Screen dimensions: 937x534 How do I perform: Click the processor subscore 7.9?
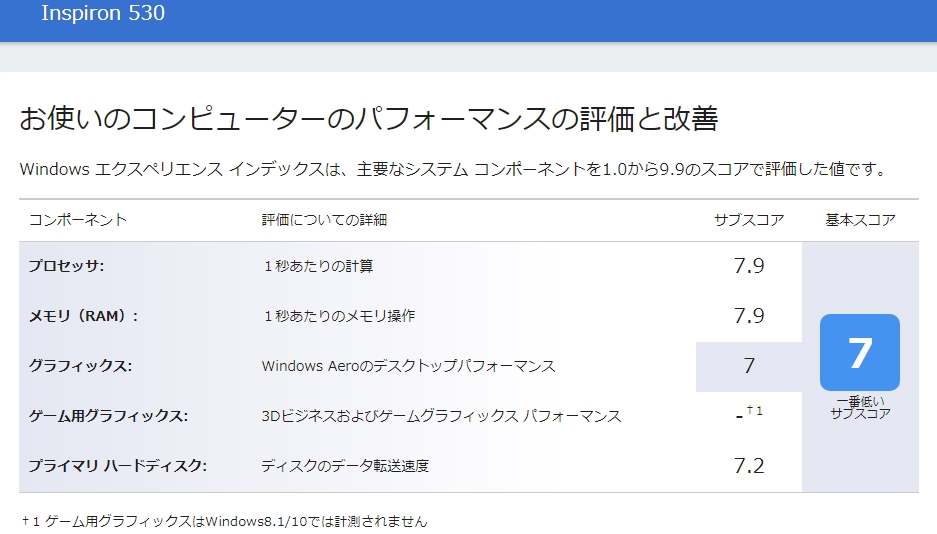pyautogui.click(x=749, y=266)
